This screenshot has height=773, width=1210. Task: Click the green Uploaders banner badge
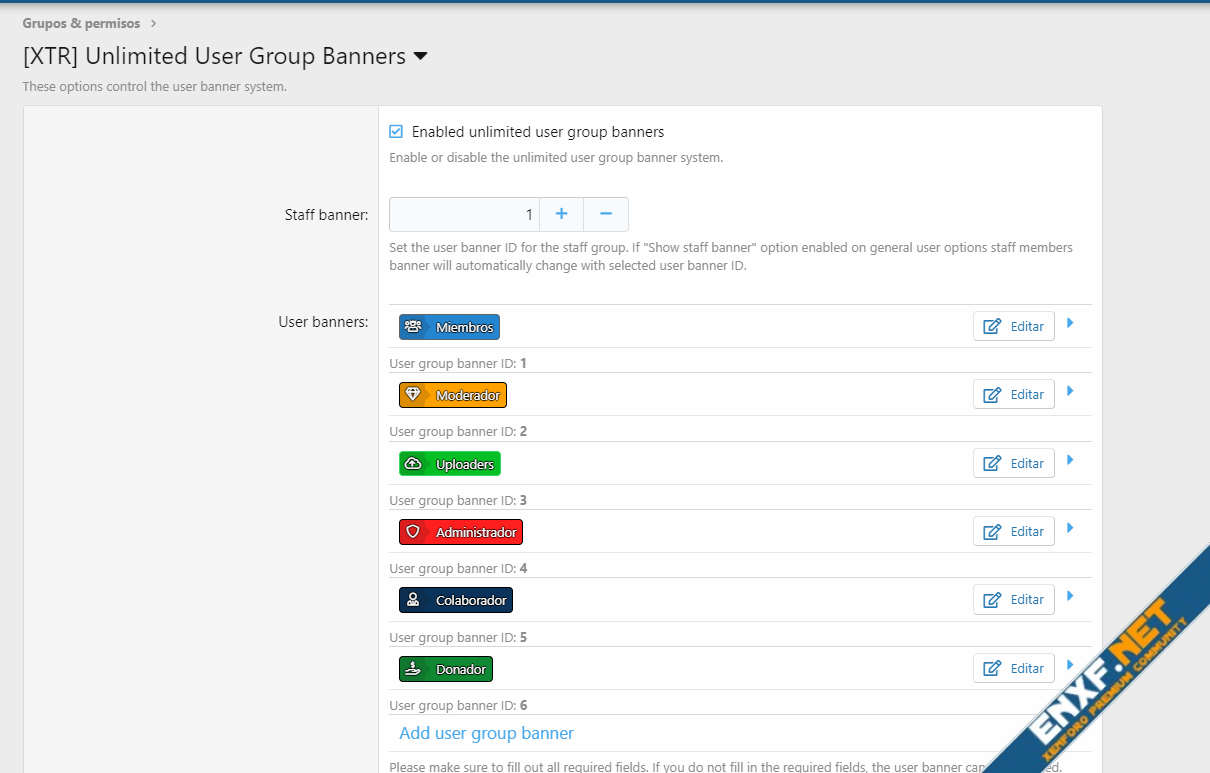click(449, 464)
